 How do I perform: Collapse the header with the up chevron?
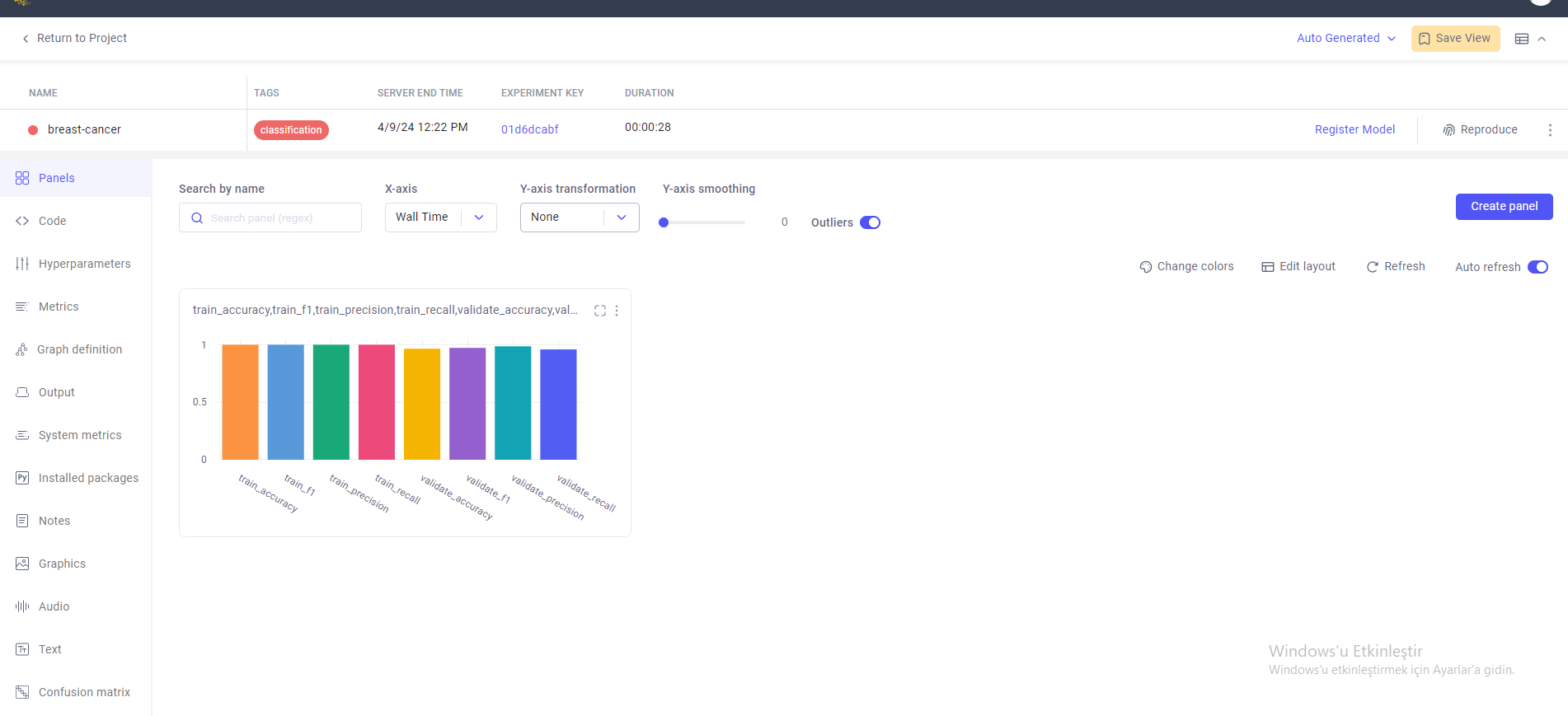click(x=1542, y=39)
